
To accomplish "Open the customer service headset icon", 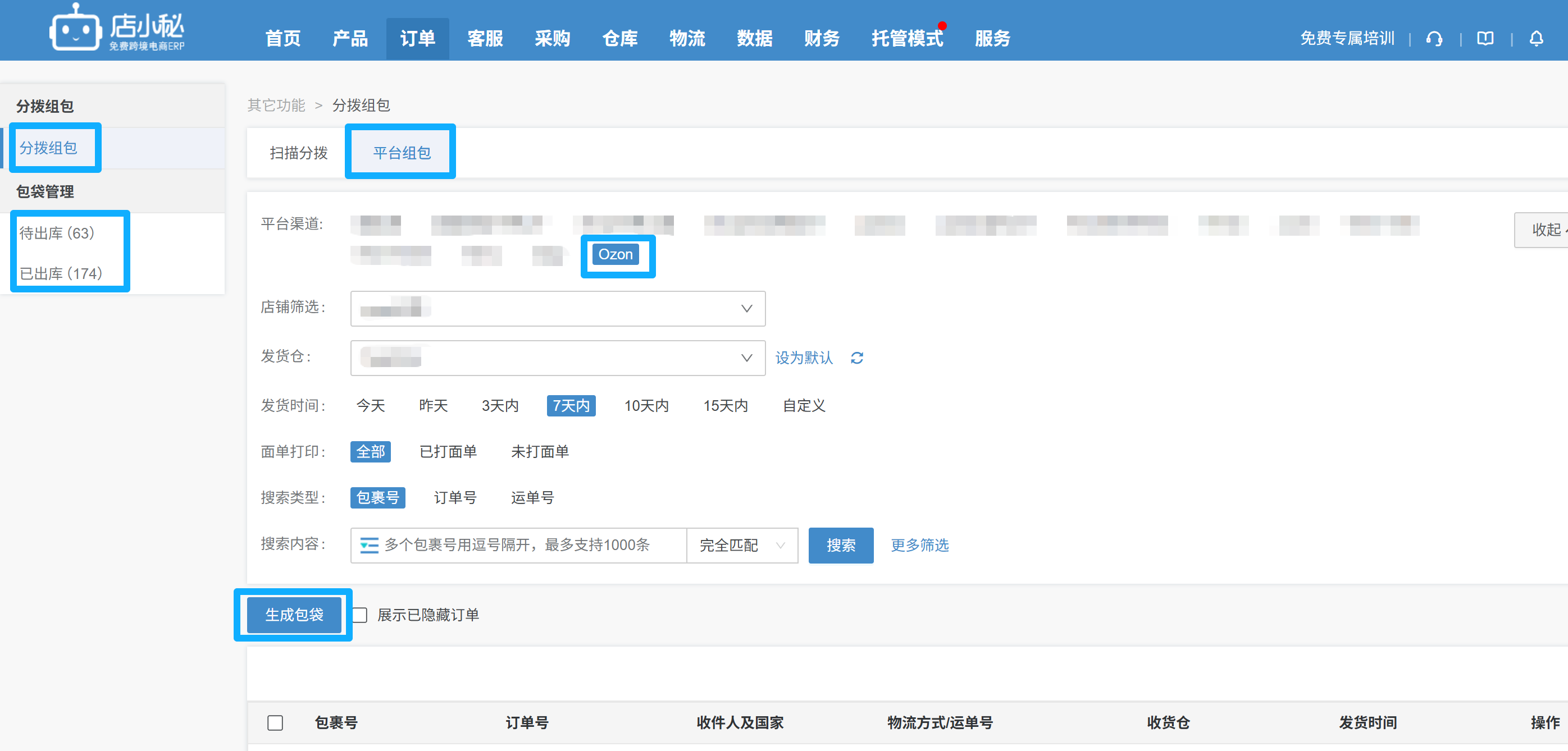I will click(x=1434, y=39).
